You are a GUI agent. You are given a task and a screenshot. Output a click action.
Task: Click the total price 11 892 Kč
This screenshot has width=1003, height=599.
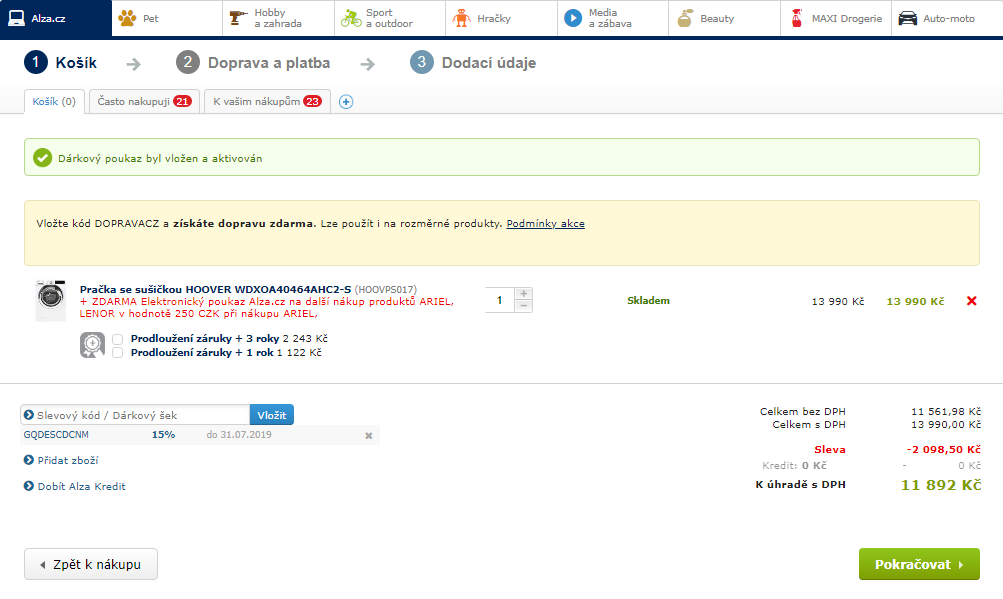(x=941, y=485)
